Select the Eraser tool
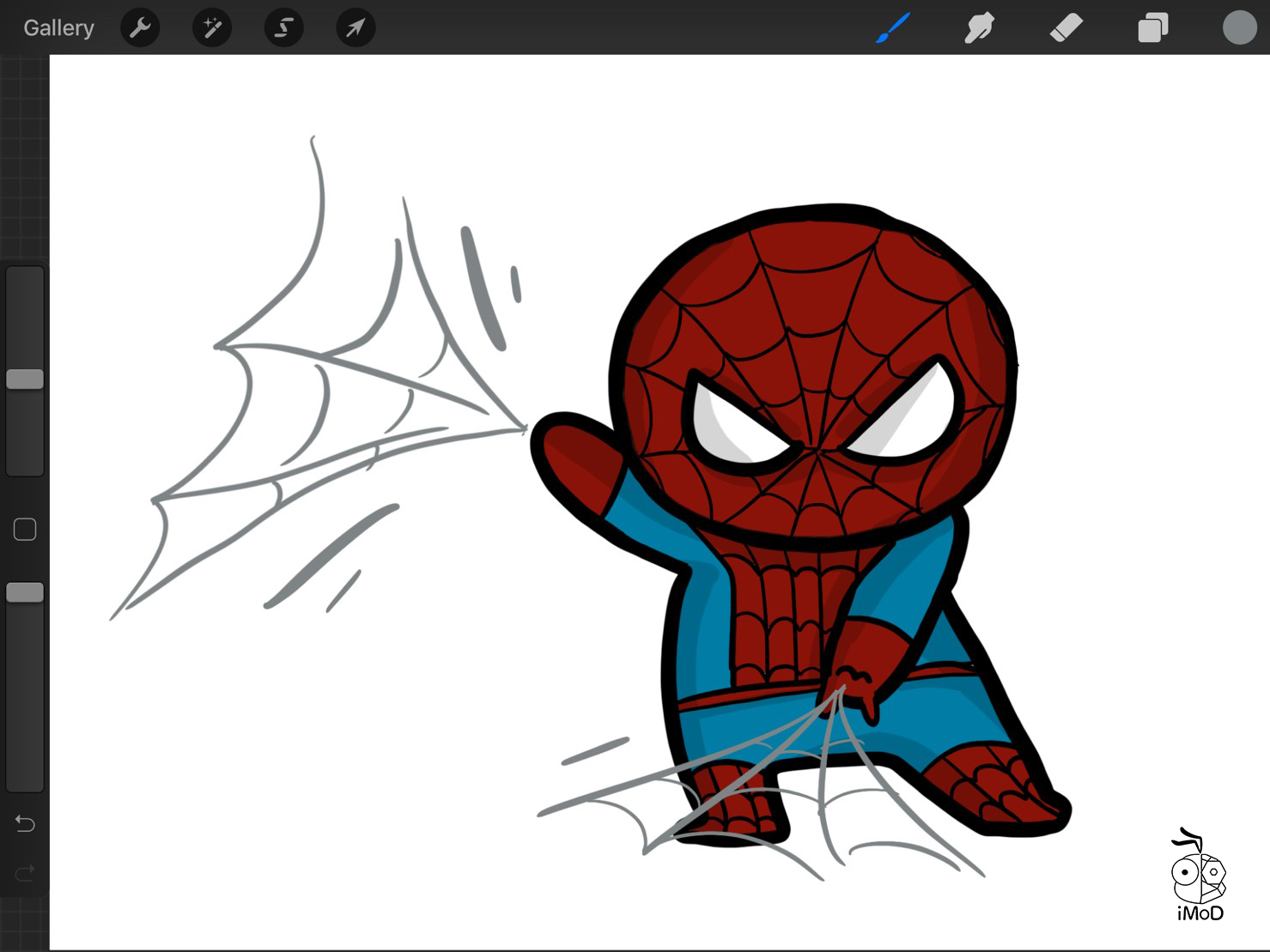 (x=1066, y=28)
